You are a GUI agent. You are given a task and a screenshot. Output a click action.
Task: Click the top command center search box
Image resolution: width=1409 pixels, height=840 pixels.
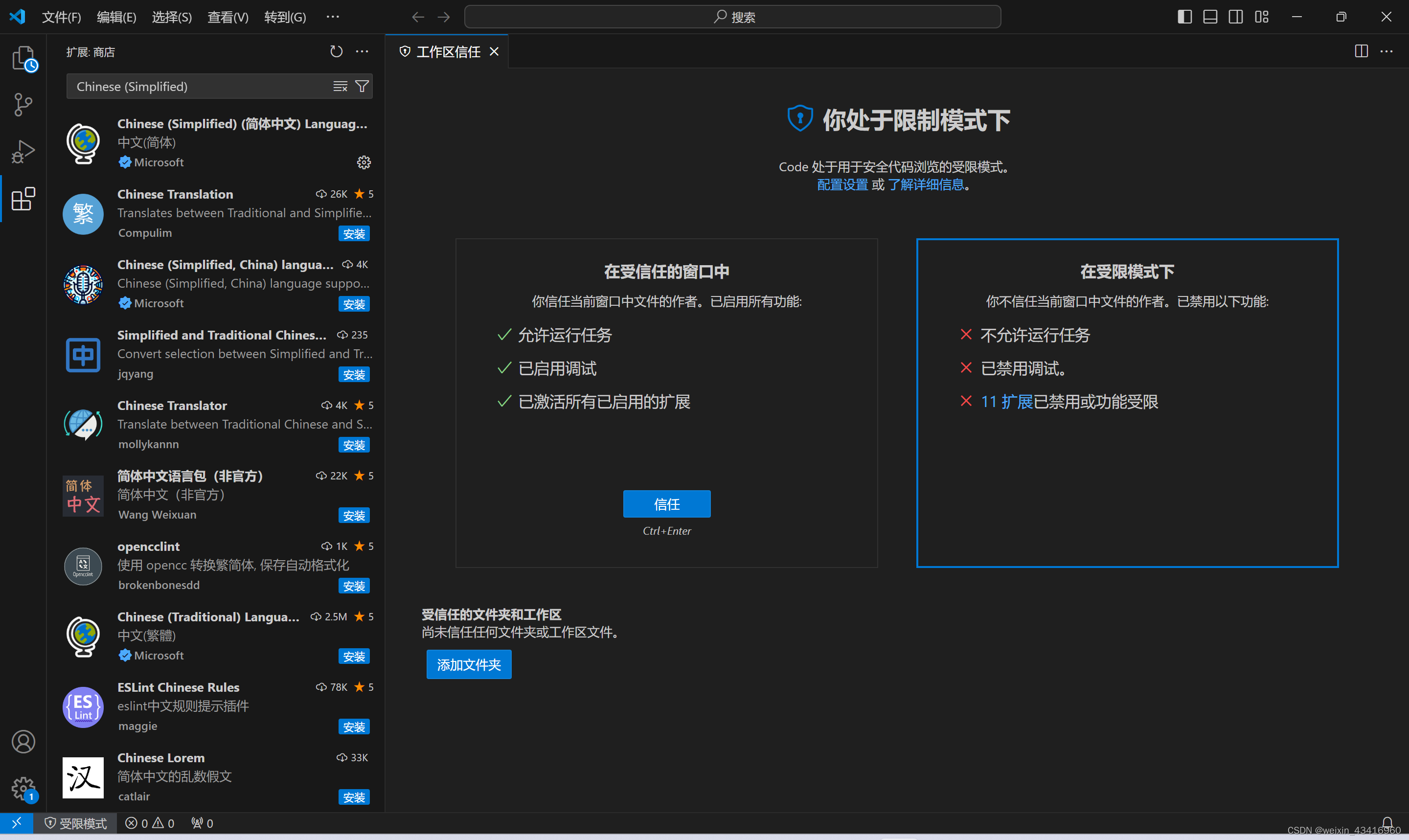pos(732,17)
